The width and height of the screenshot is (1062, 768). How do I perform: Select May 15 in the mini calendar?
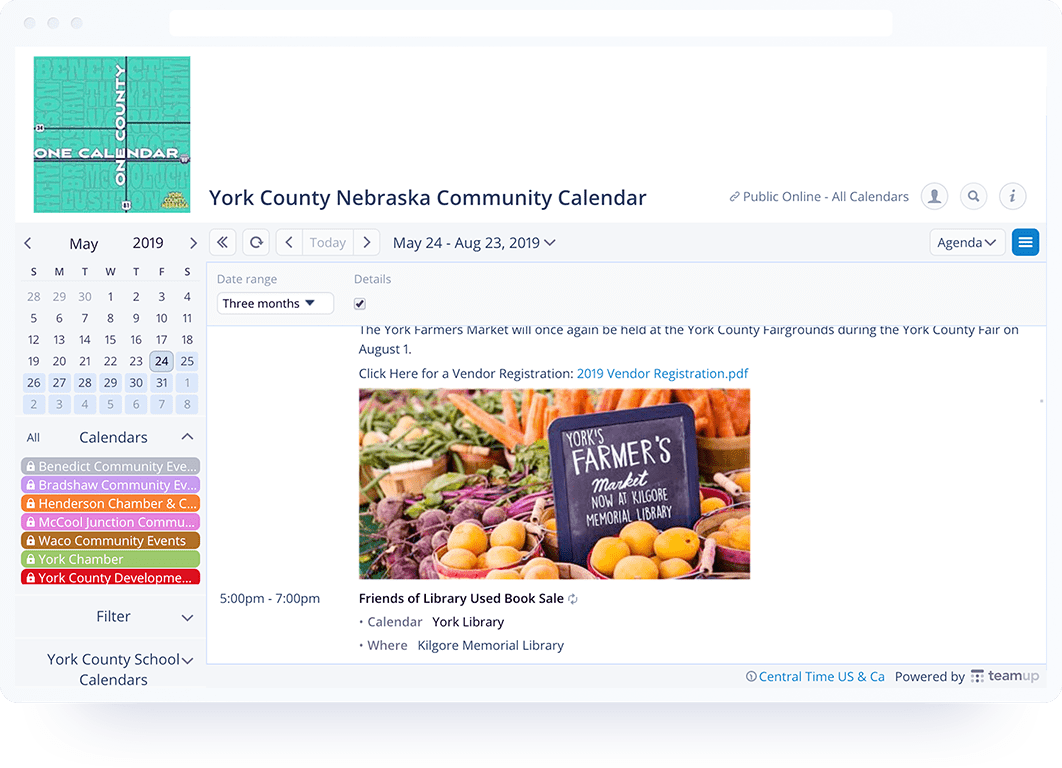pyautogui.click(x=110, y=340)
